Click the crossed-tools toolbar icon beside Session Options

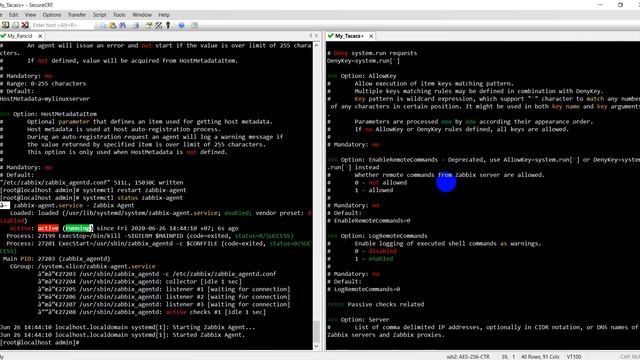point(158,25)
